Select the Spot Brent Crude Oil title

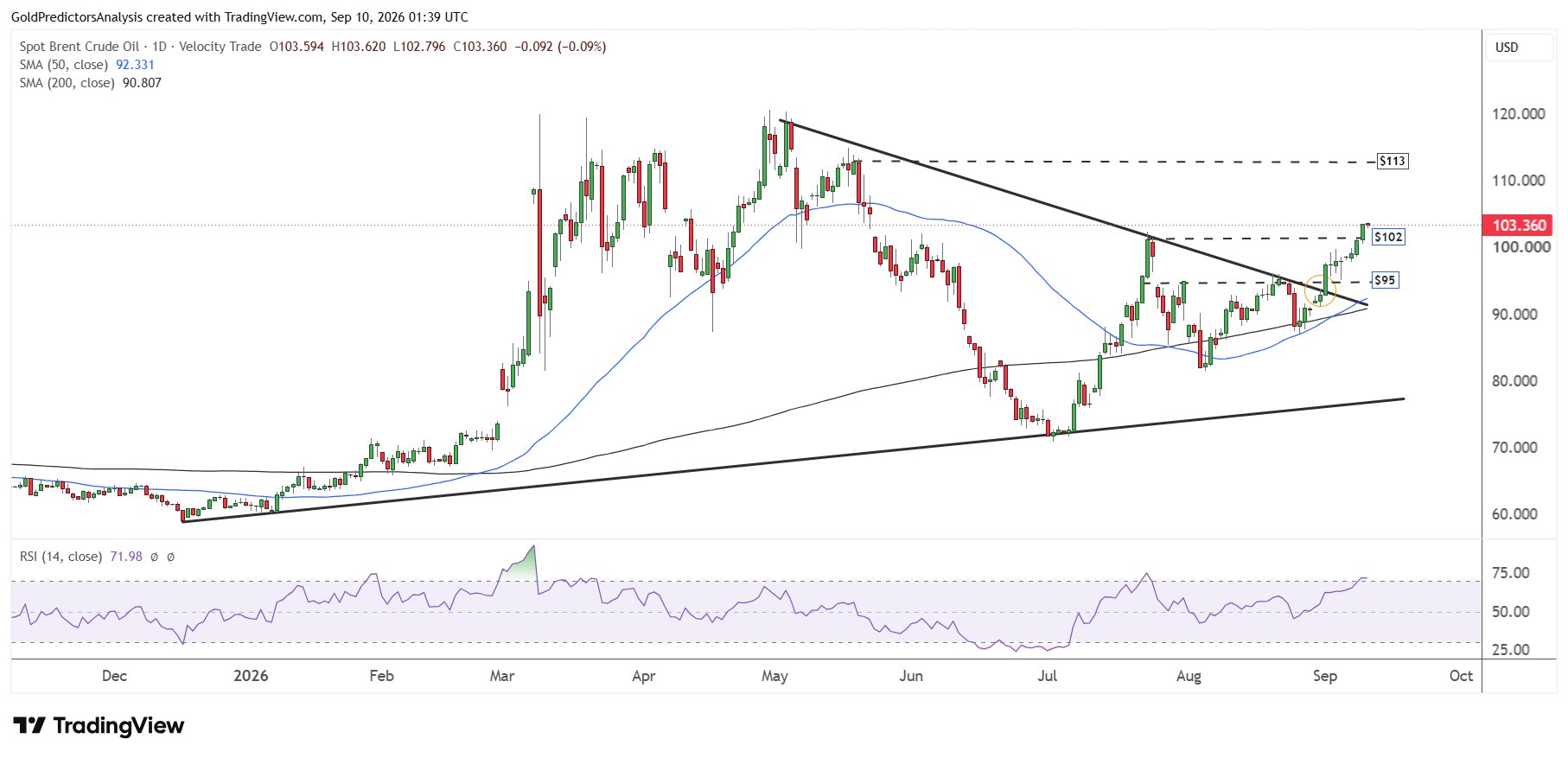click(80, 47)
